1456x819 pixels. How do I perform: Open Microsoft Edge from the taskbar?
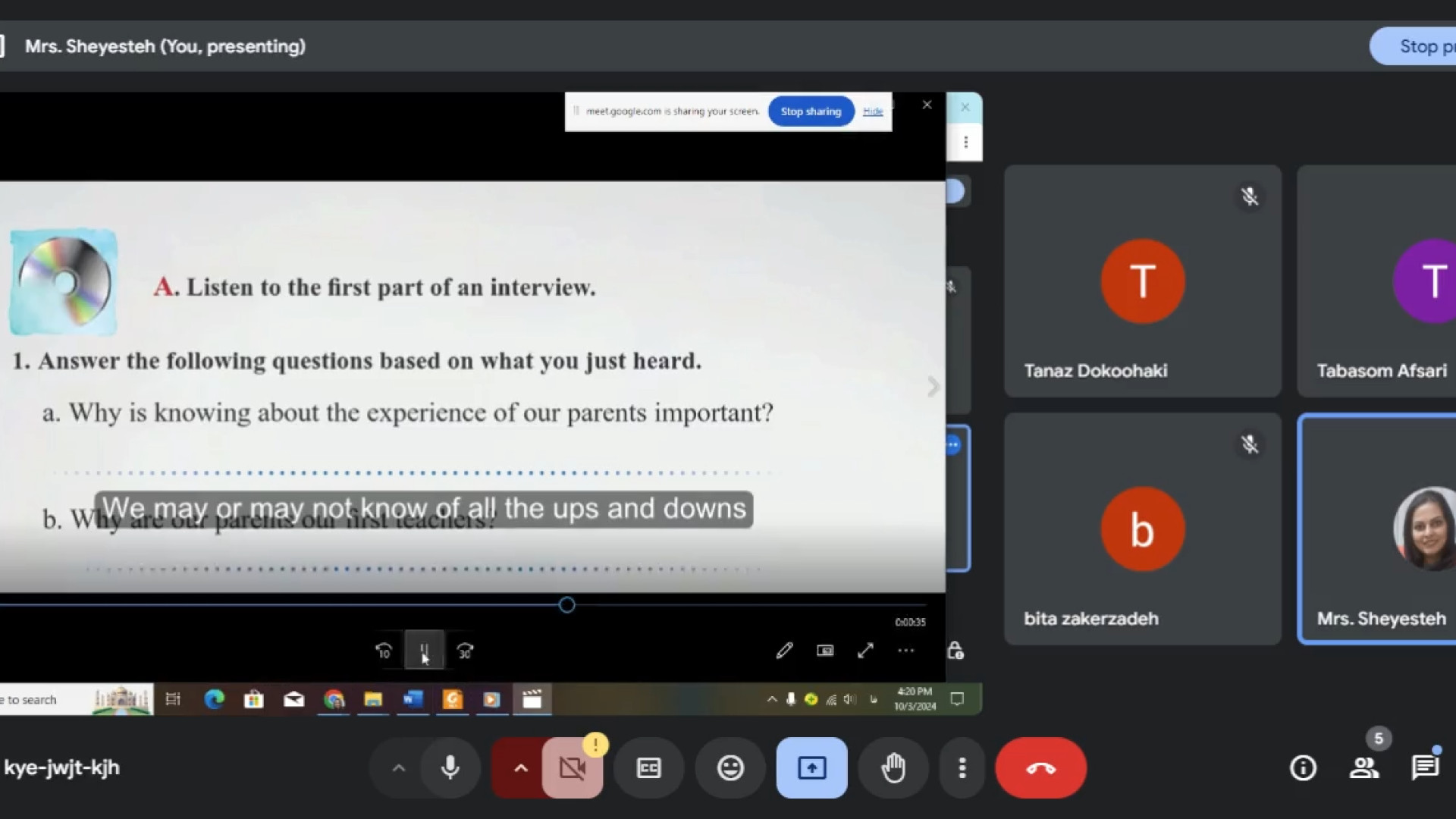(x=214, y=699)
